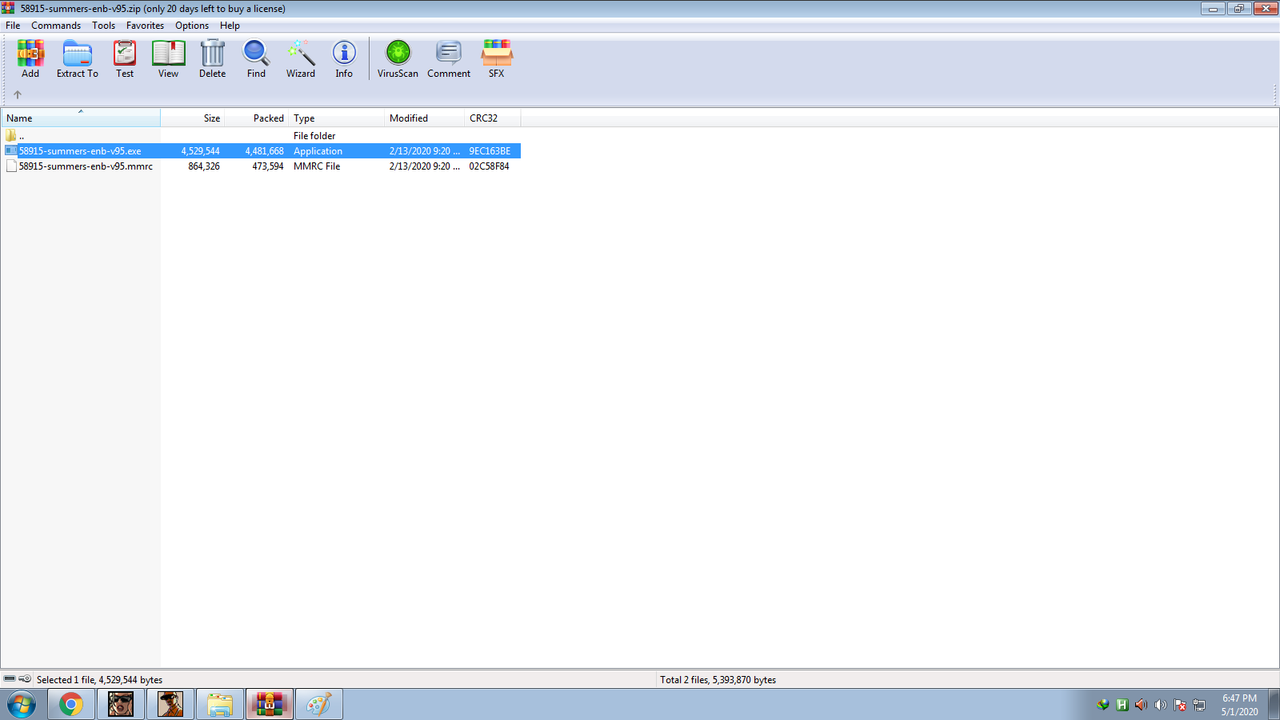1280x720 pixels.
Task: Open the Extract To tool
Action: click(x=77, y=59)
